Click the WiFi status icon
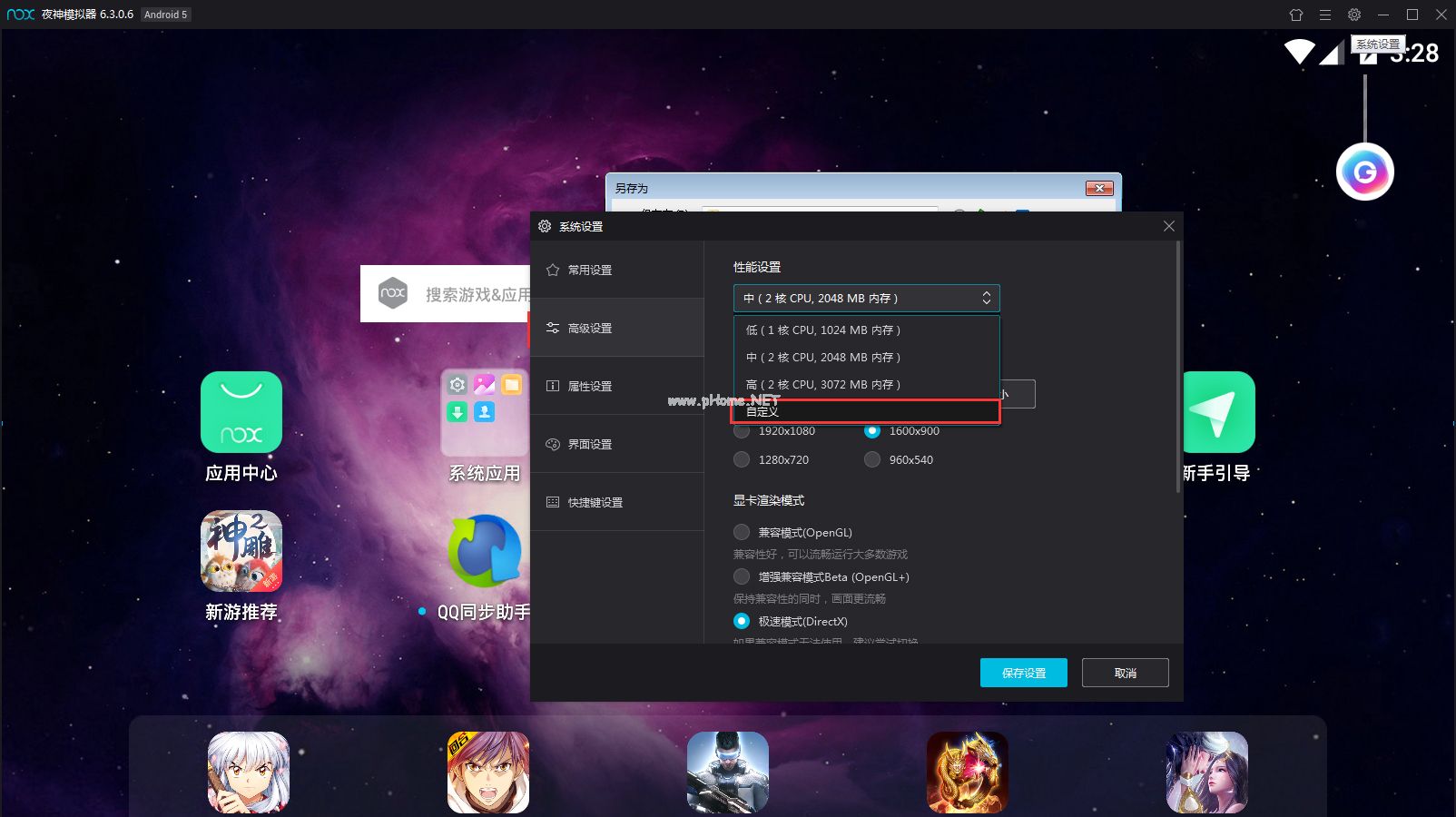The image size is (1456, 817). tap(1300, 52)
